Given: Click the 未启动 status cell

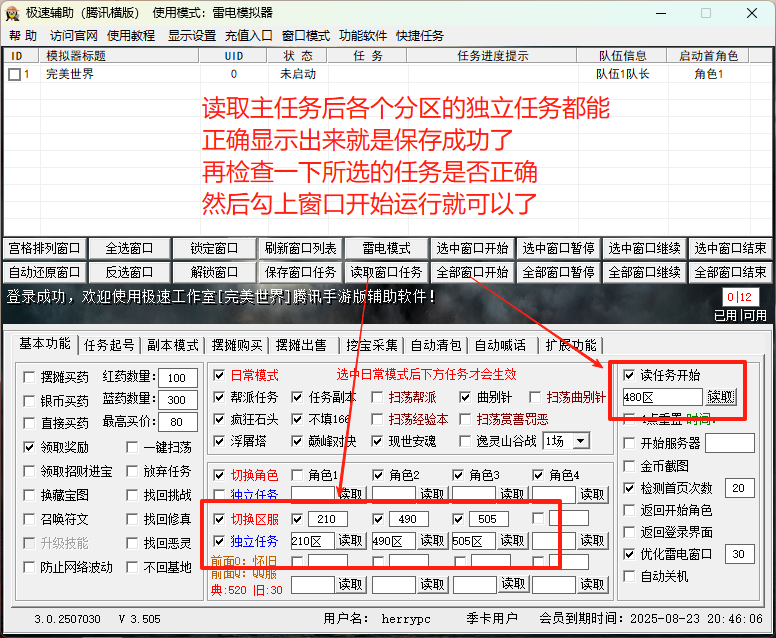Looking at the screenshot, I should (297, 74).
